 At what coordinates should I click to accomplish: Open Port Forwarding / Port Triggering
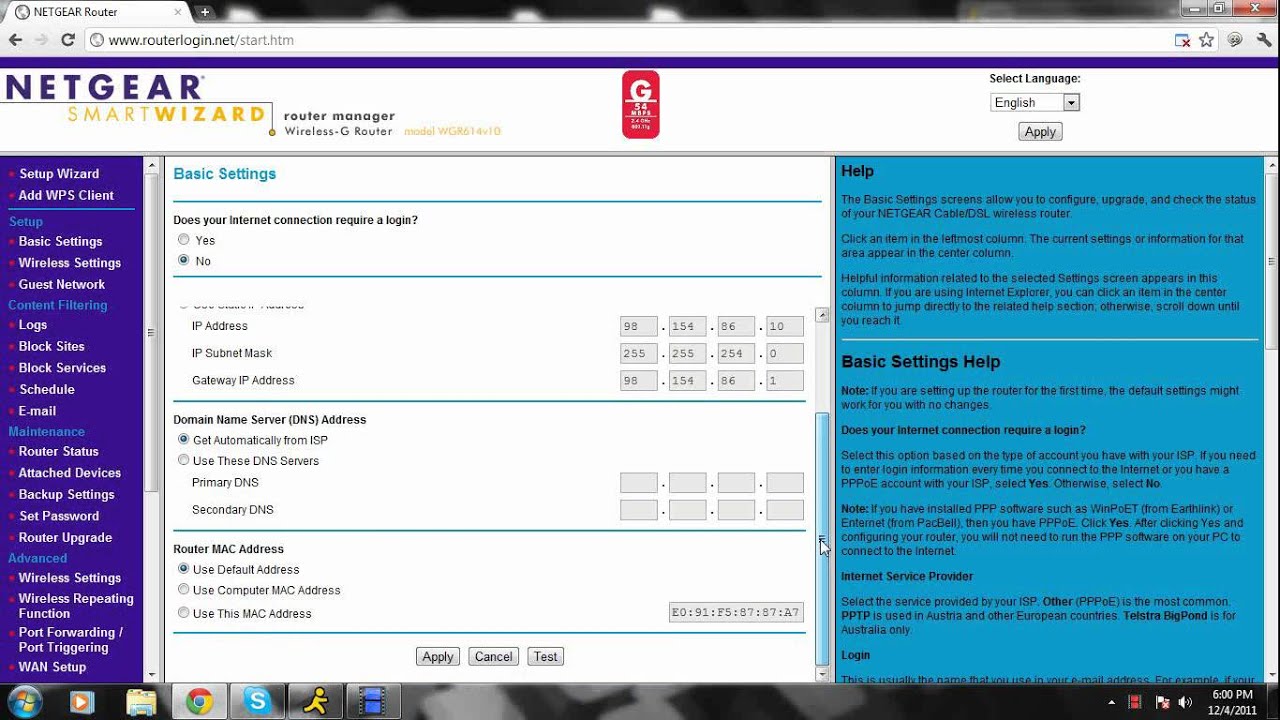pyautogui.click(x=70, y=640)
